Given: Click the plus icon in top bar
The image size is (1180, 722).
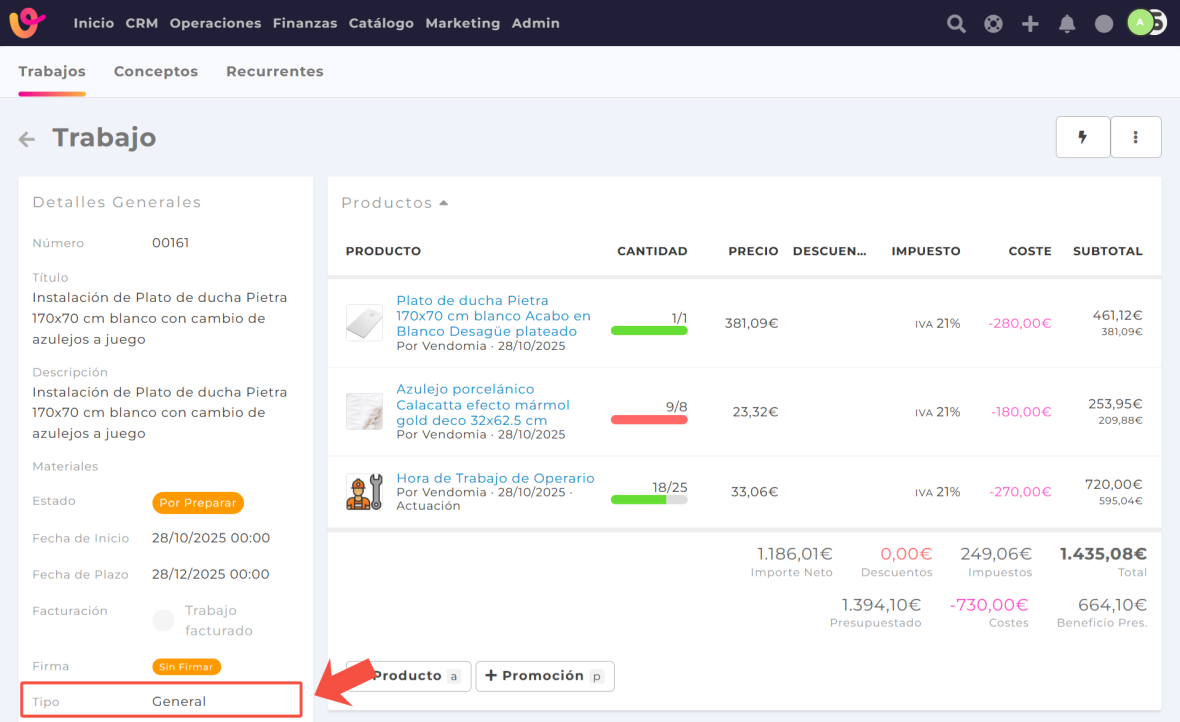Looking at the screenshot, I should [1030, 23].
